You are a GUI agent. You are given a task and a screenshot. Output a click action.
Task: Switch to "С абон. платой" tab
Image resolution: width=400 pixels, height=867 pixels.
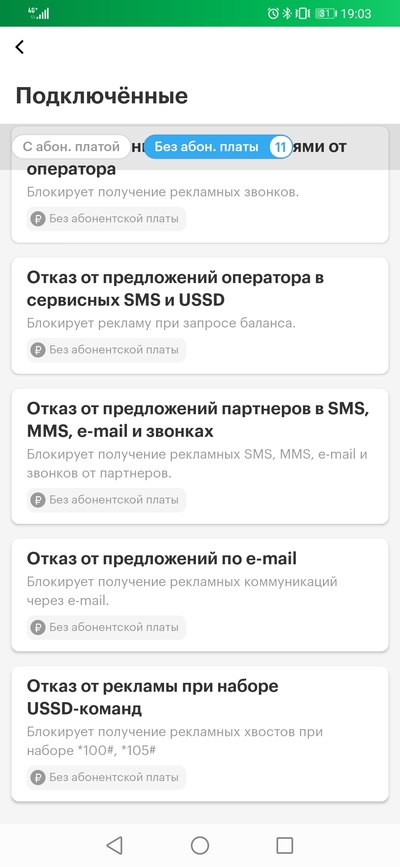pos(71,147)
